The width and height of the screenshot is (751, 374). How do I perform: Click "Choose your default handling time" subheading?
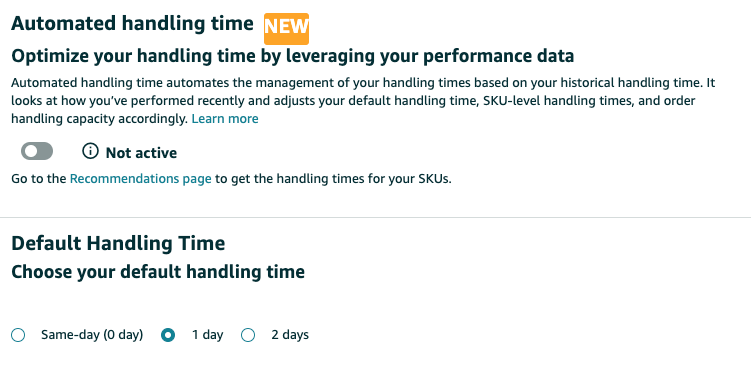158,272
